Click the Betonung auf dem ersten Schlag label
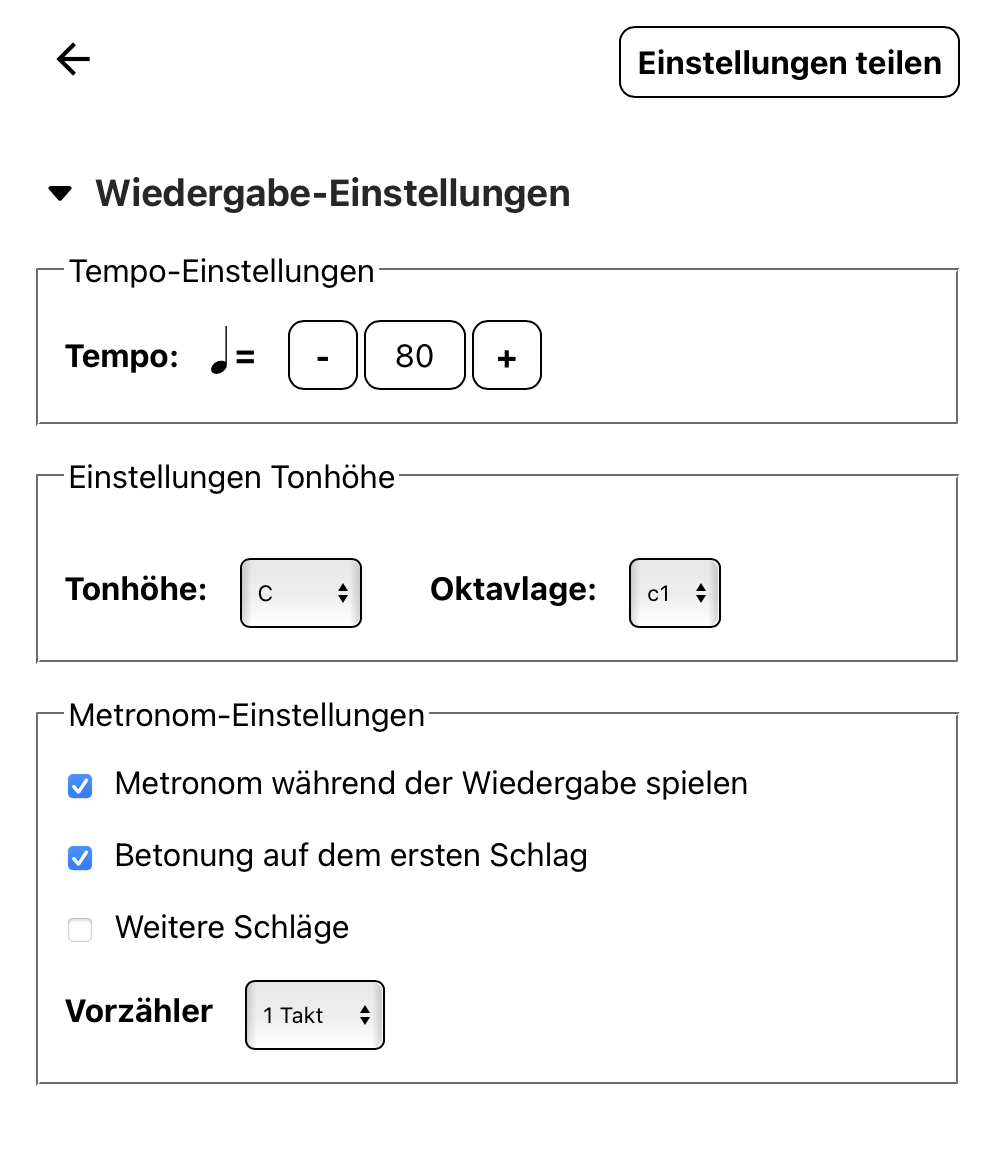 [x=351, y=856]
